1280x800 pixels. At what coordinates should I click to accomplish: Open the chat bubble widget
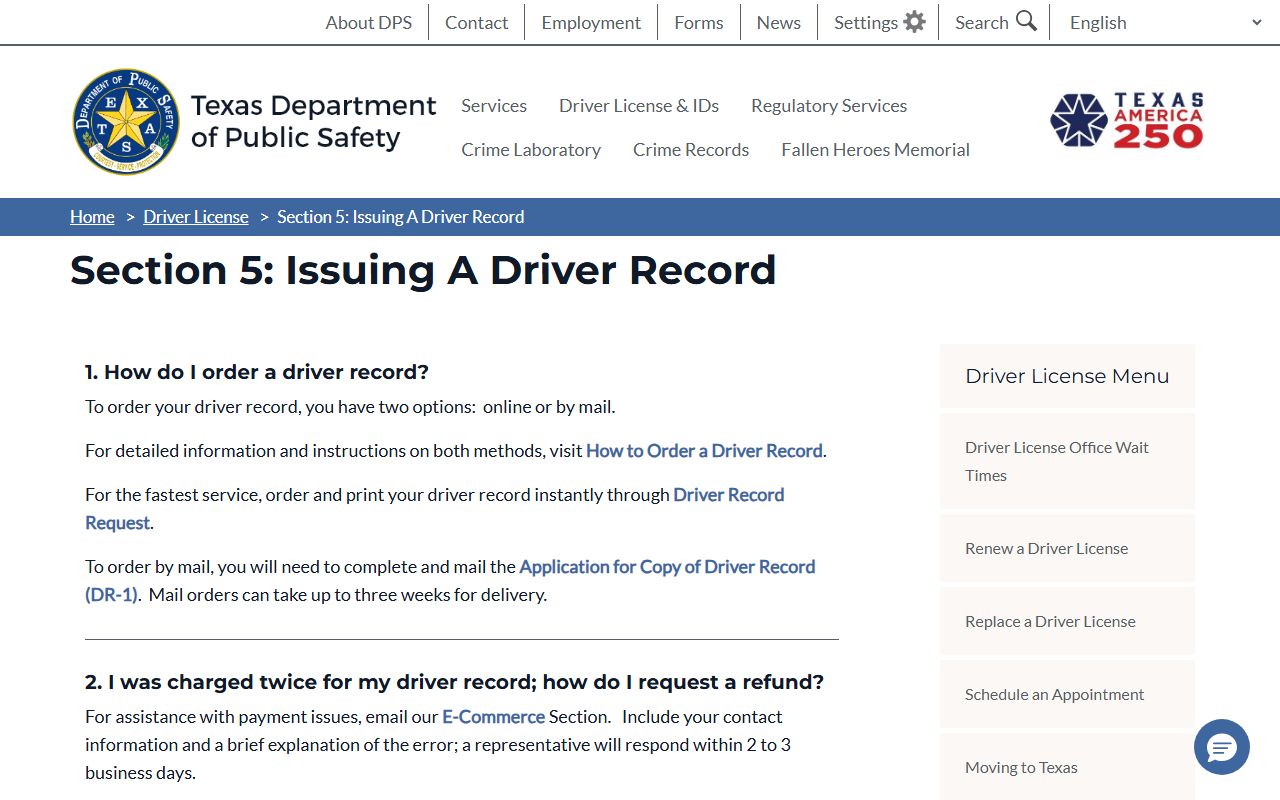[1222, 747]
